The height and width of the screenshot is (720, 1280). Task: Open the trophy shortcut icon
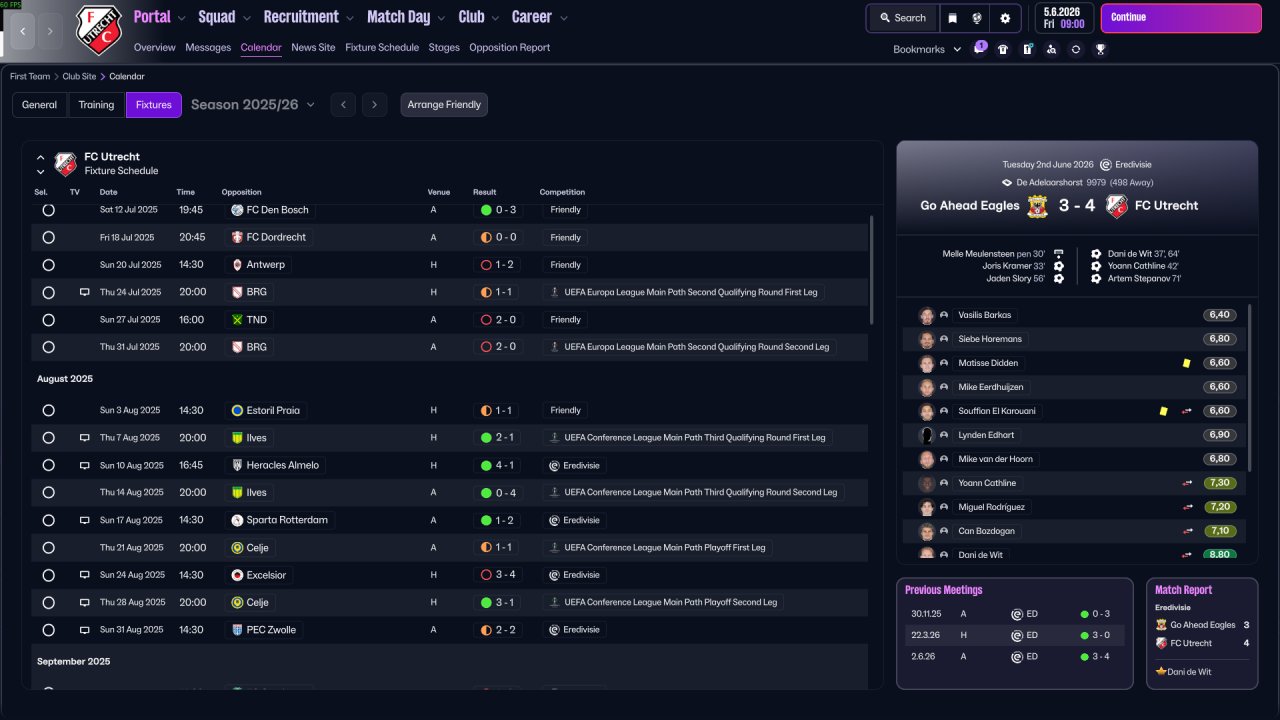[1100, 49]
